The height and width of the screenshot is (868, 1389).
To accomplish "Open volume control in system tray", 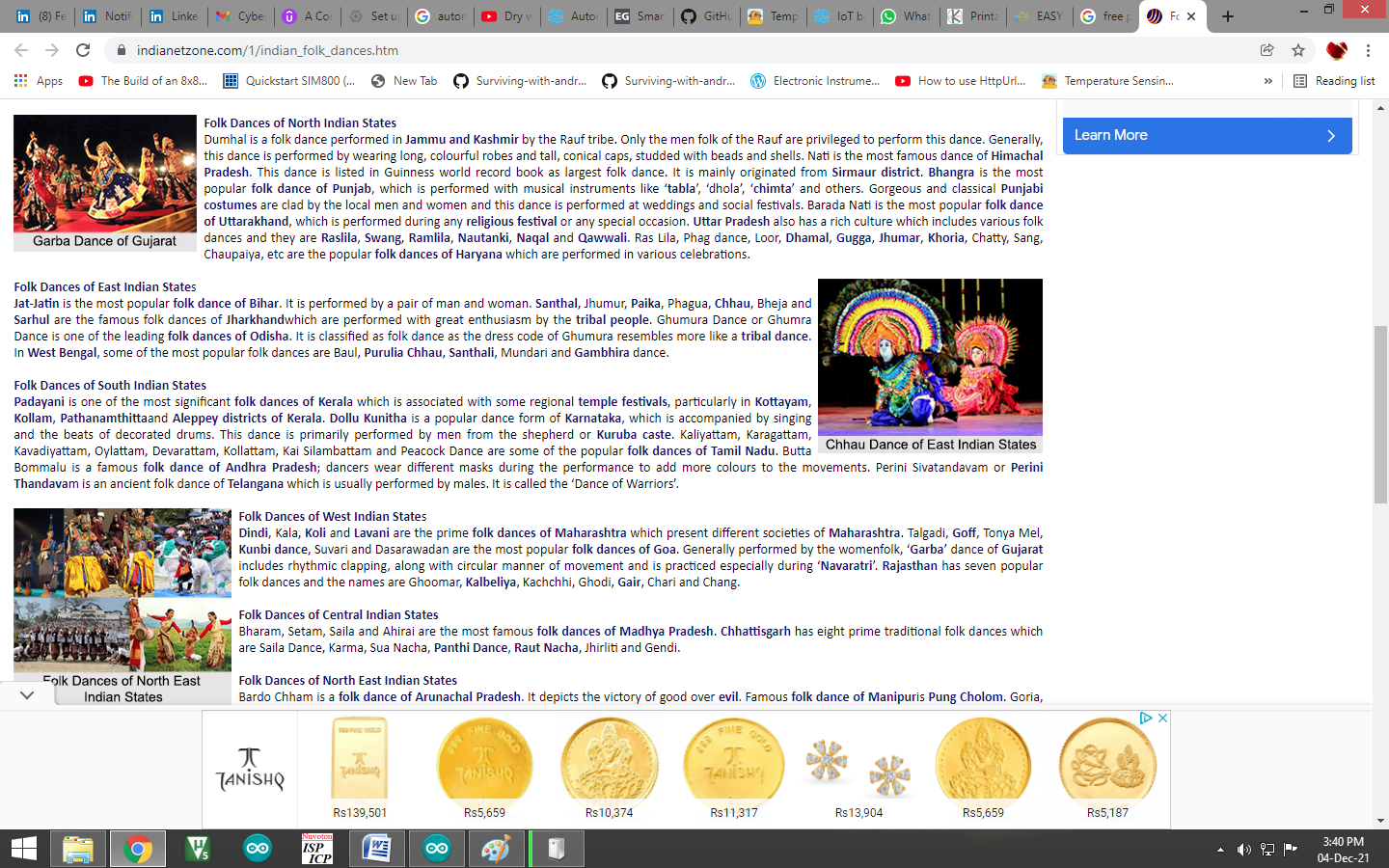I will point(1243,850).
